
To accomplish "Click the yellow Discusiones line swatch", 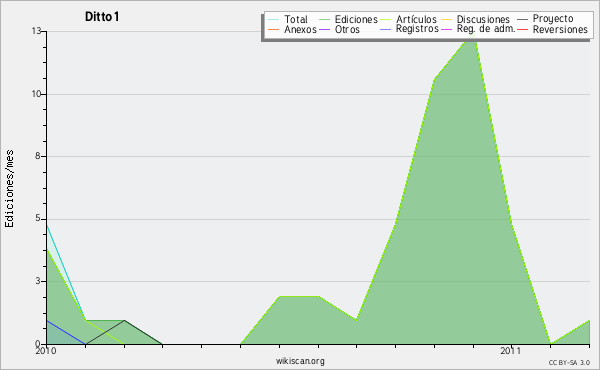I will pyautogui.click(x=447, y=20).
